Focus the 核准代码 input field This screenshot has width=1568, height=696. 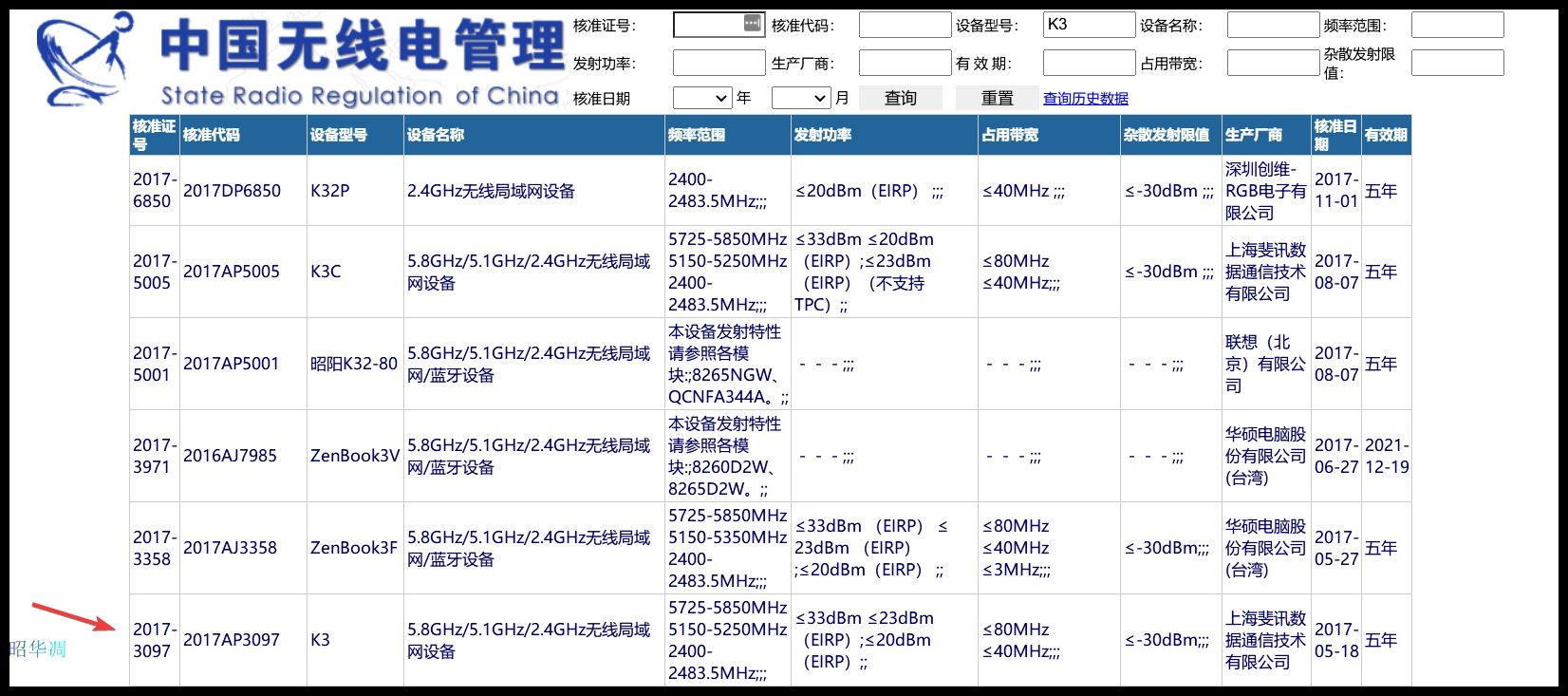[905, 25]
